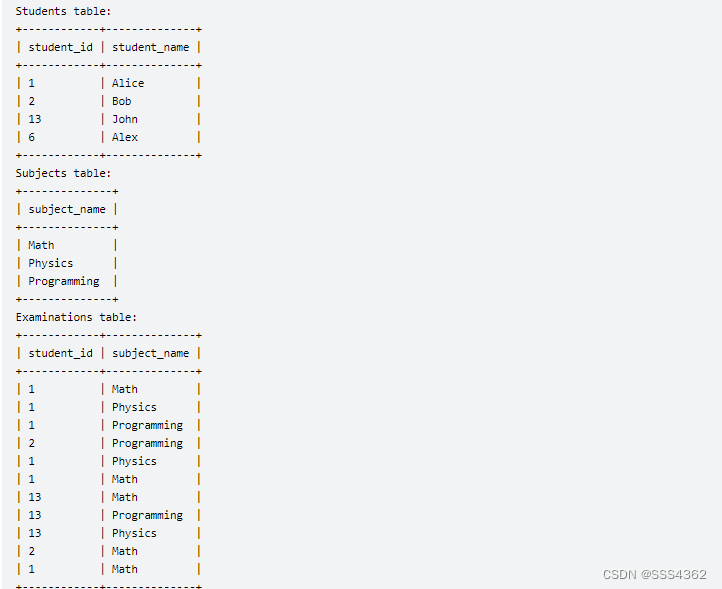
Task: Click Physics in student 13's Examinations row
Action: 134,533
